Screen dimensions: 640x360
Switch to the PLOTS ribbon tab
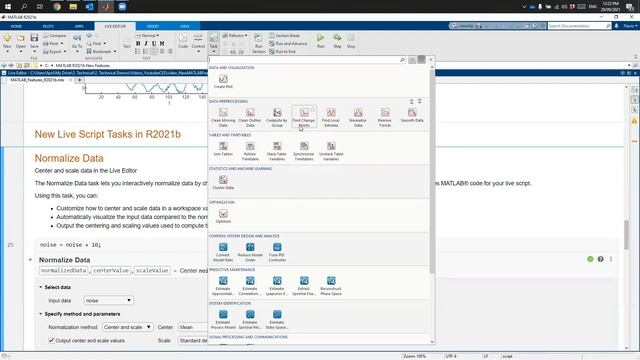(x=48, y=26)
